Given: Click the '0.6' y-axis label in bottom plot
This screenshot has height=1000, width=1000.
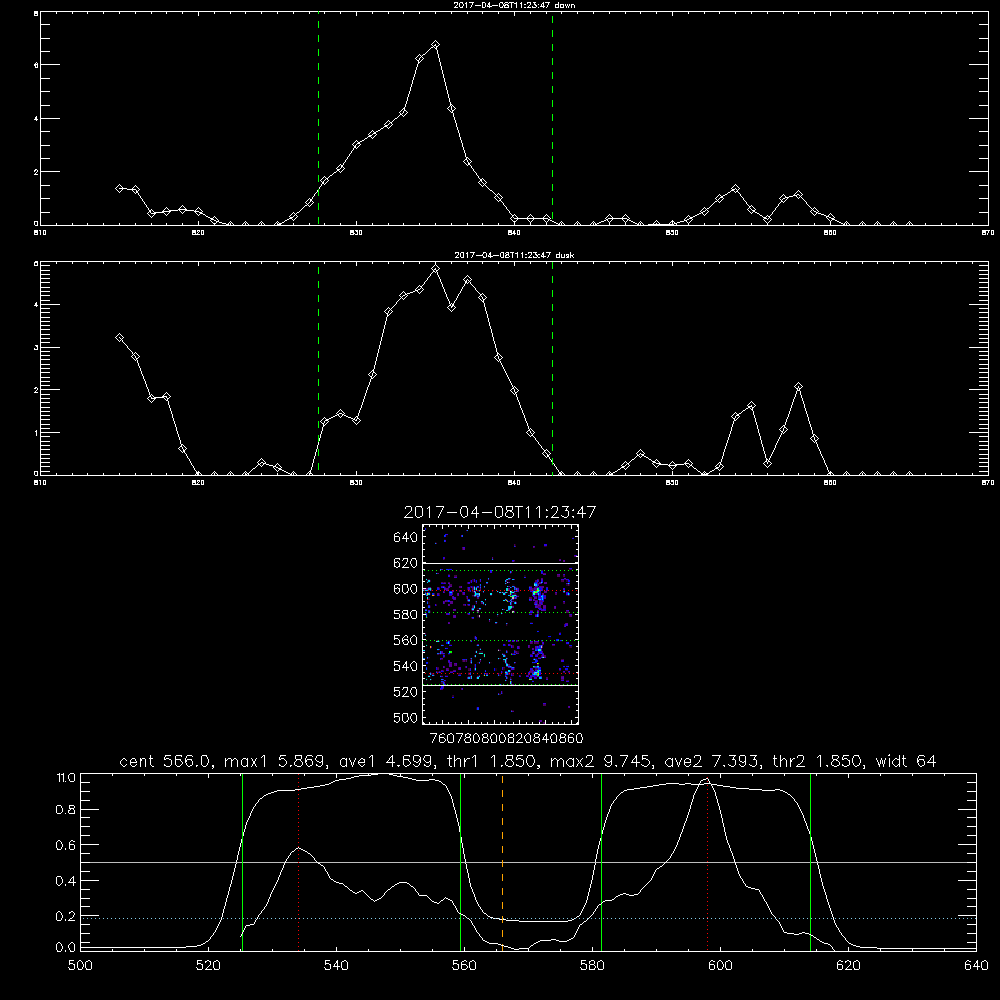Looking at the screenshot, I should tap(66, 846).
